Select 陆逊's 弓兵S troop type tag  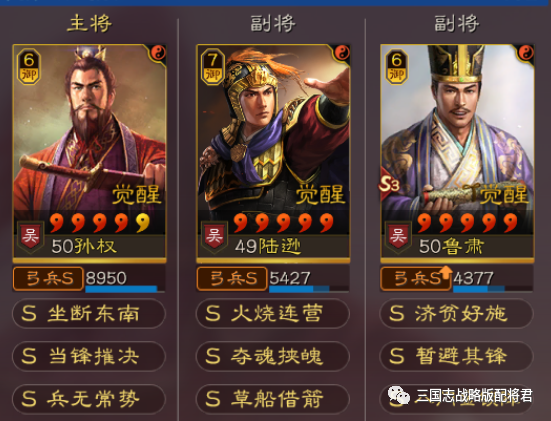coord(232,279)
